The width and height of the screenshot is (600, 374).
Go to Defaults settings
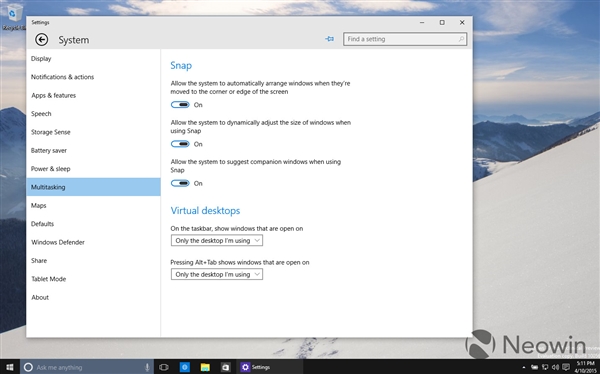[x=93, y=224]
